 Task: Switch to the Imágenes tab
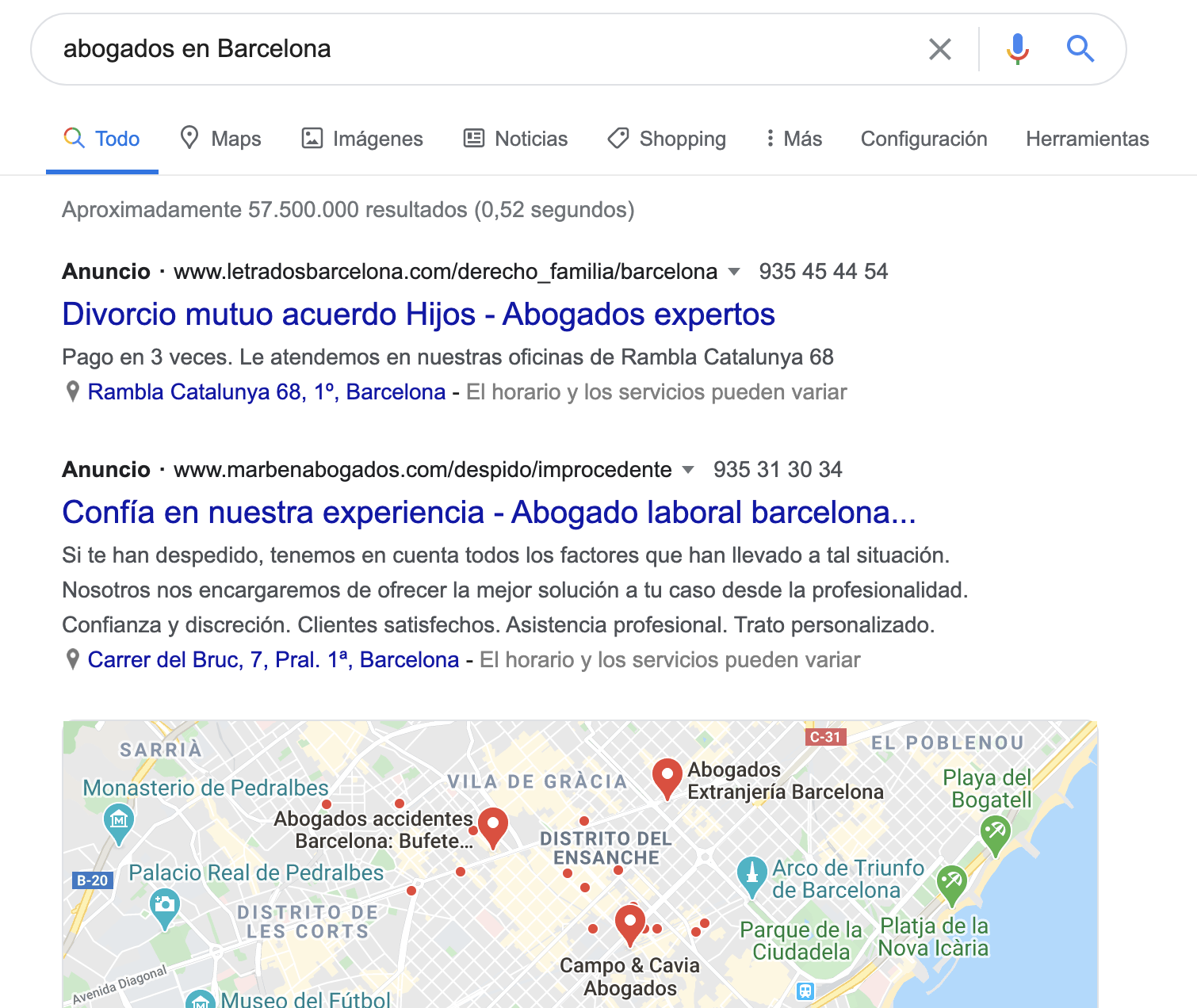coord(362,139)
